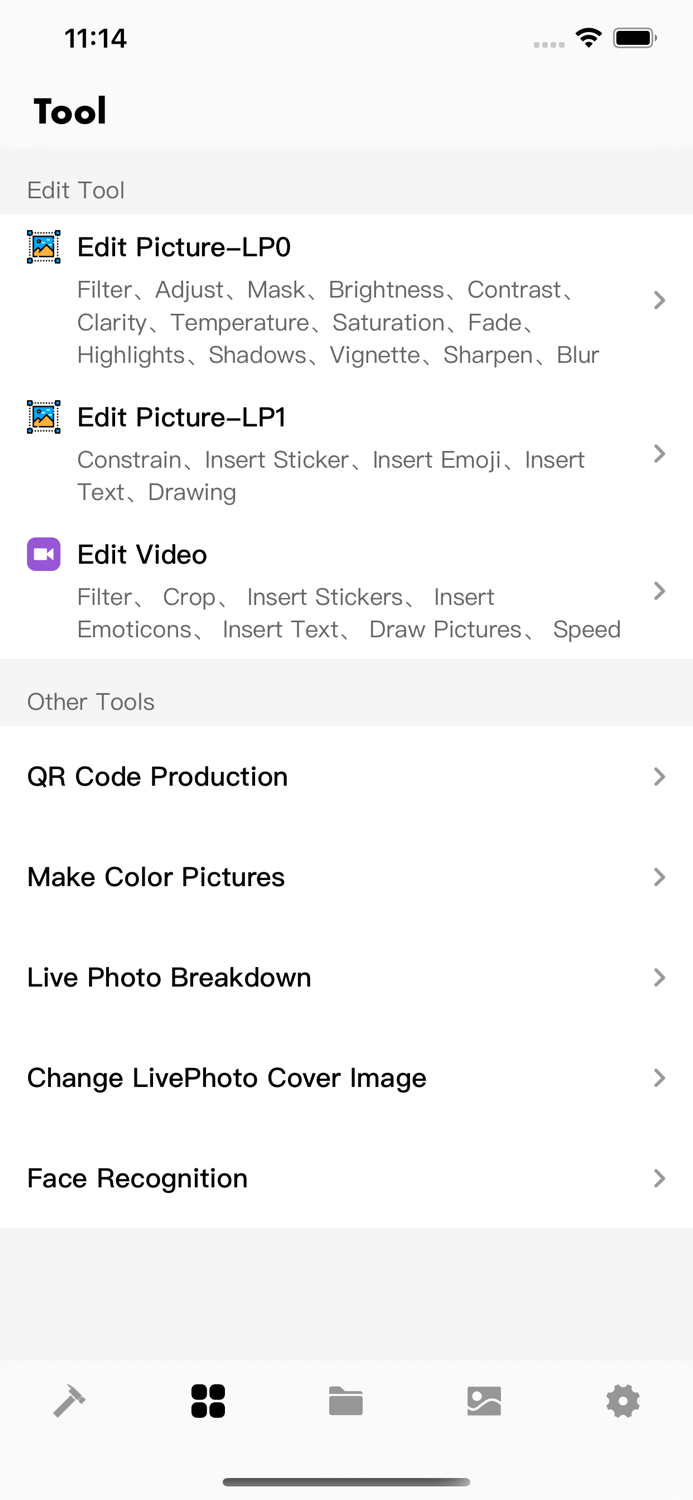Select the Edit Picture-LP0 tool icon

pos(43,247)
